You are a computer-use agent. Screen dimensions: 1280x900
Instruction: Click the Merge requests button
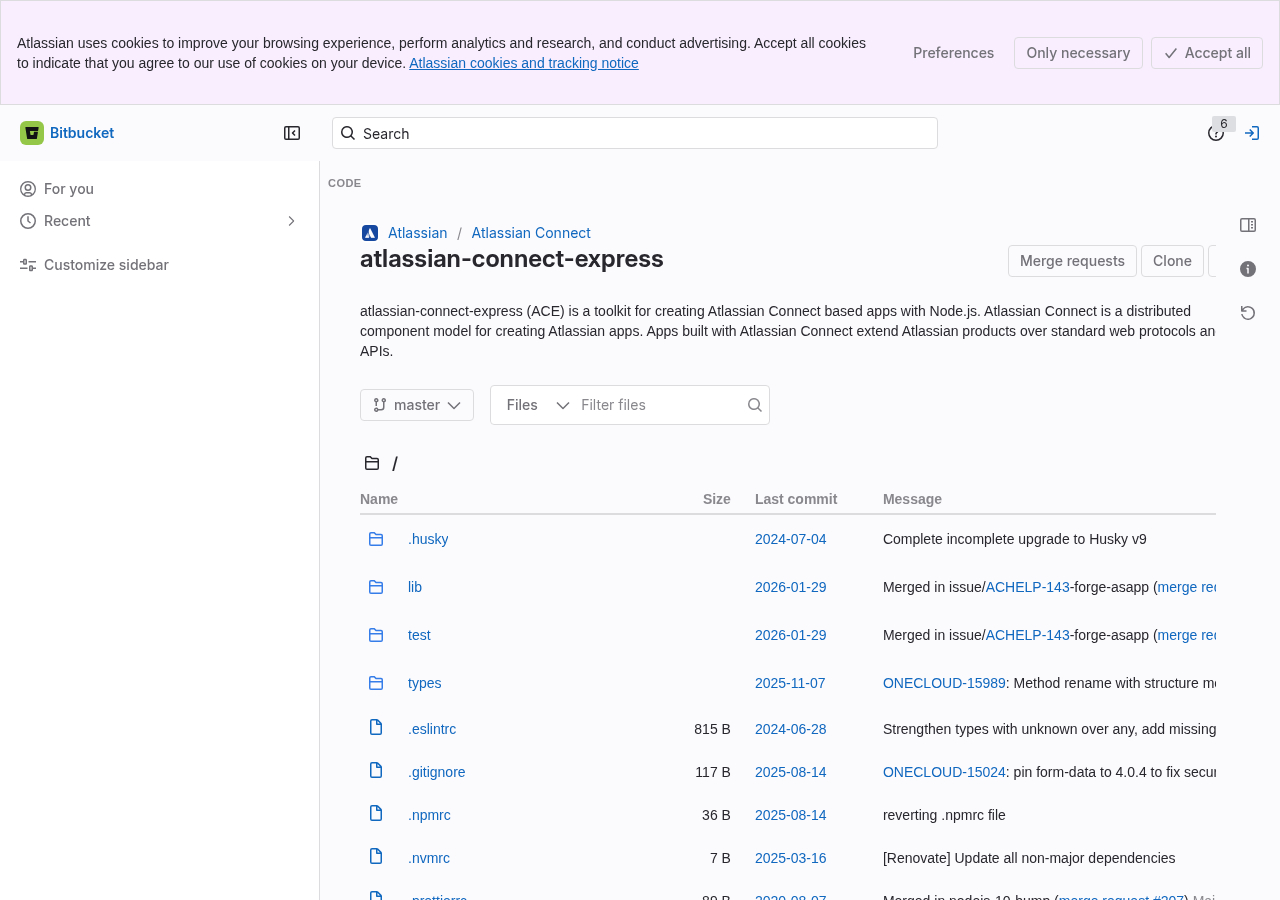click(1072, 261)
